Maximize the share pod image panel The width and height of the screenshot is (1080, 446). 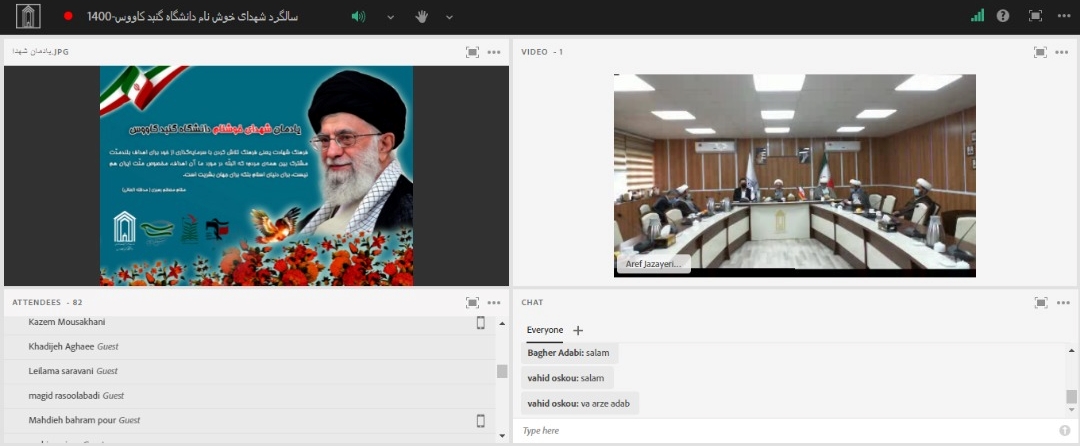tap(472, 52)
